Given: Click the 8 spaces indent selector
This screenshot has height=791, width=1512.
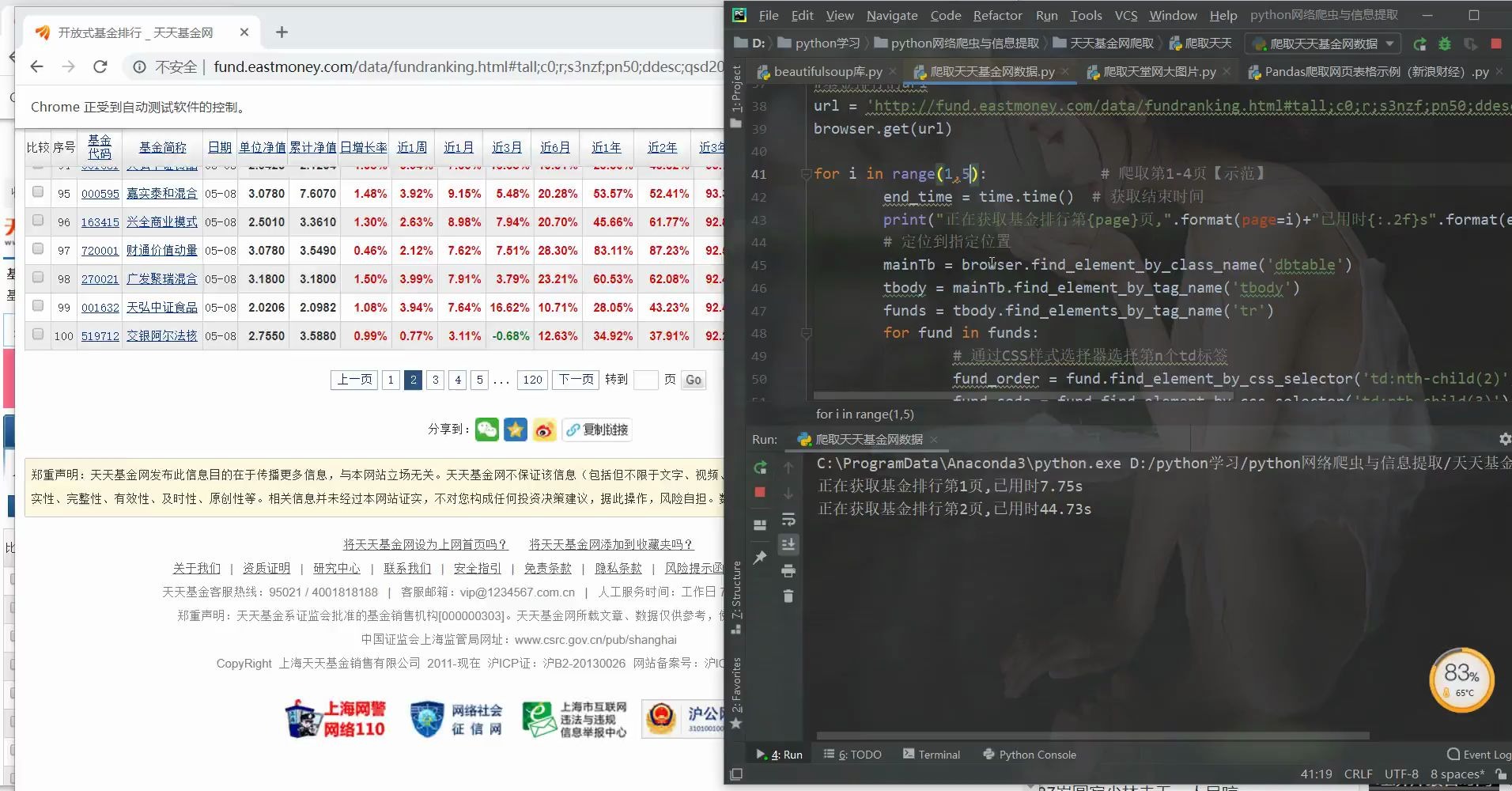Looking at the screenshot, I should point(1457,774).
